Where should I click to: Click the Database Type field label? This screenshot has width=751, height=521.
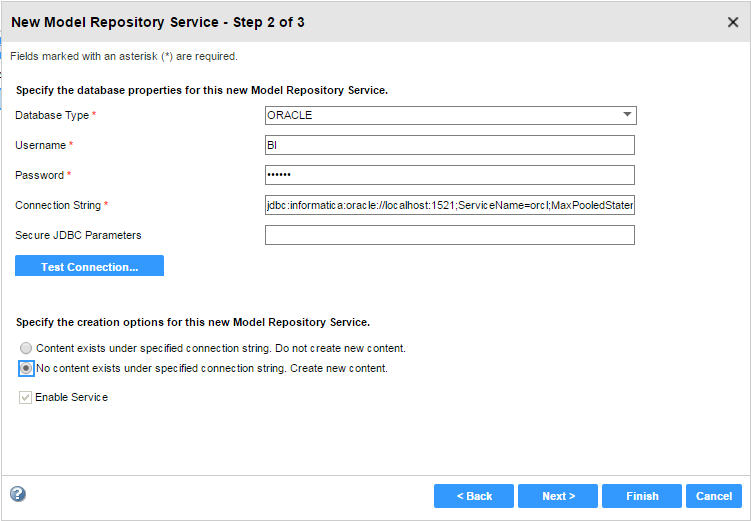[52, 115]
